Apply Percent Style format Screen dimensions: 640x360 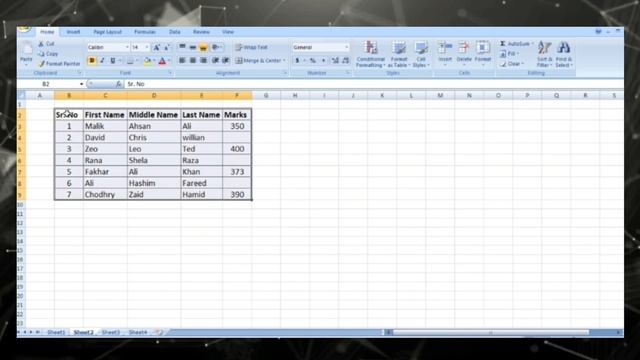point(313,60)
